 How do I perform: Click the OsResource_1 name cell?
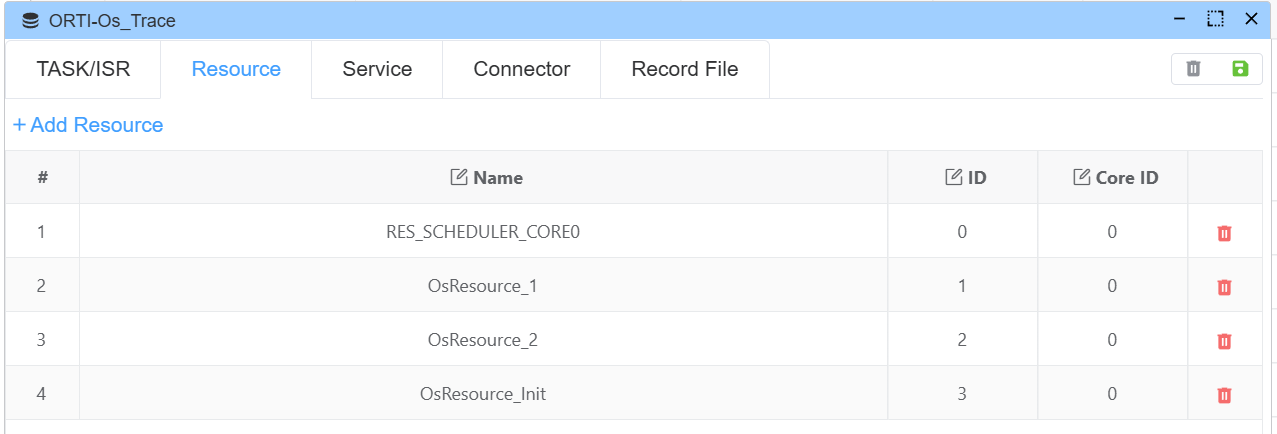483,286
